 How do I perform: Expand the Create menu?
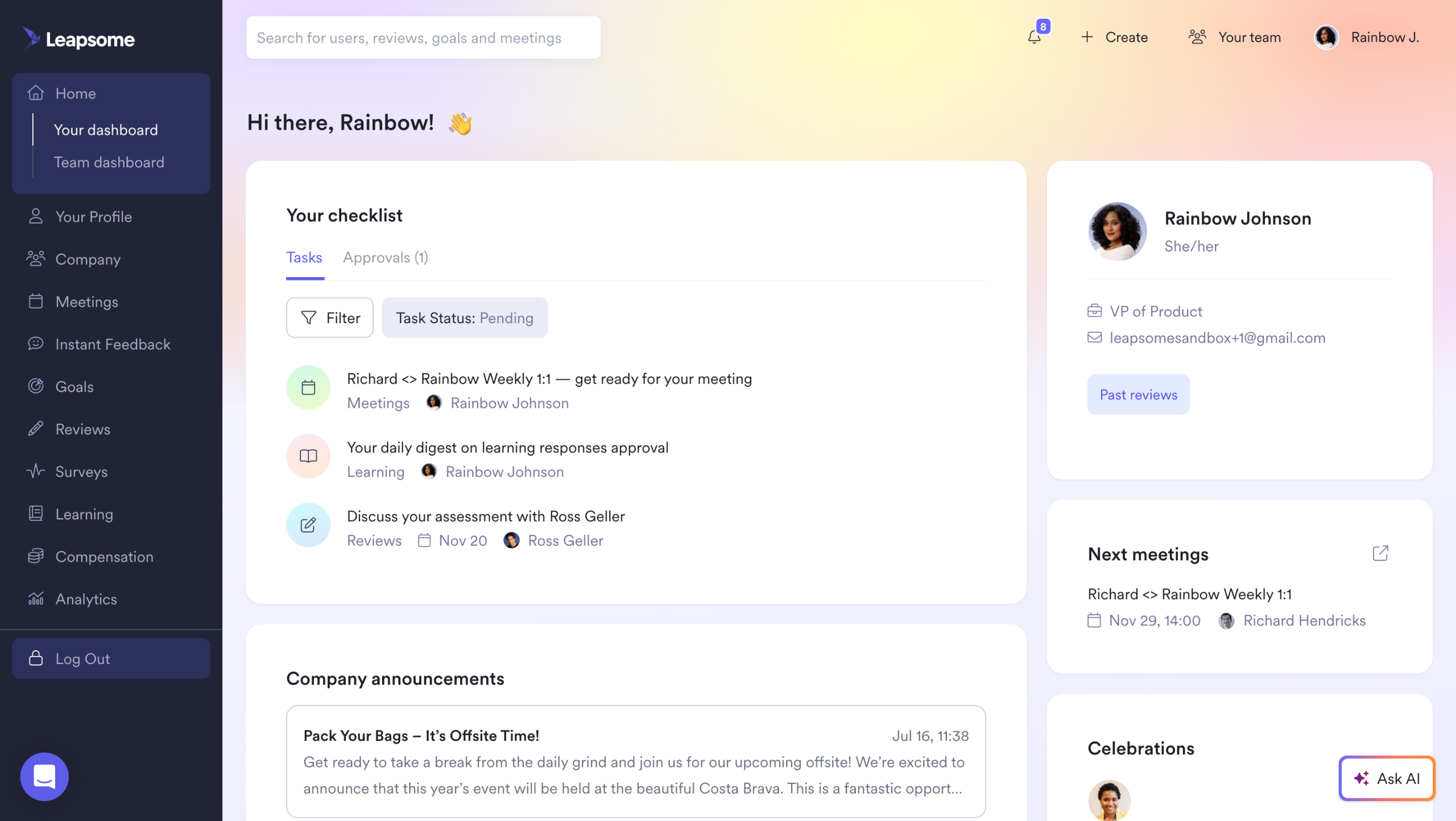[1114, 38]
